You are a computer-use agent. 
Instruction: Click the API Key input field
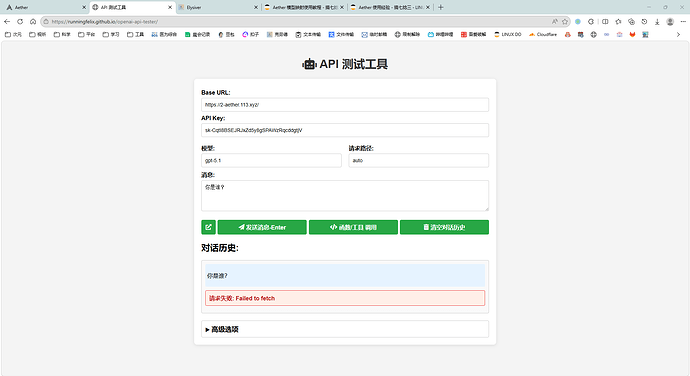coord(345,130)
